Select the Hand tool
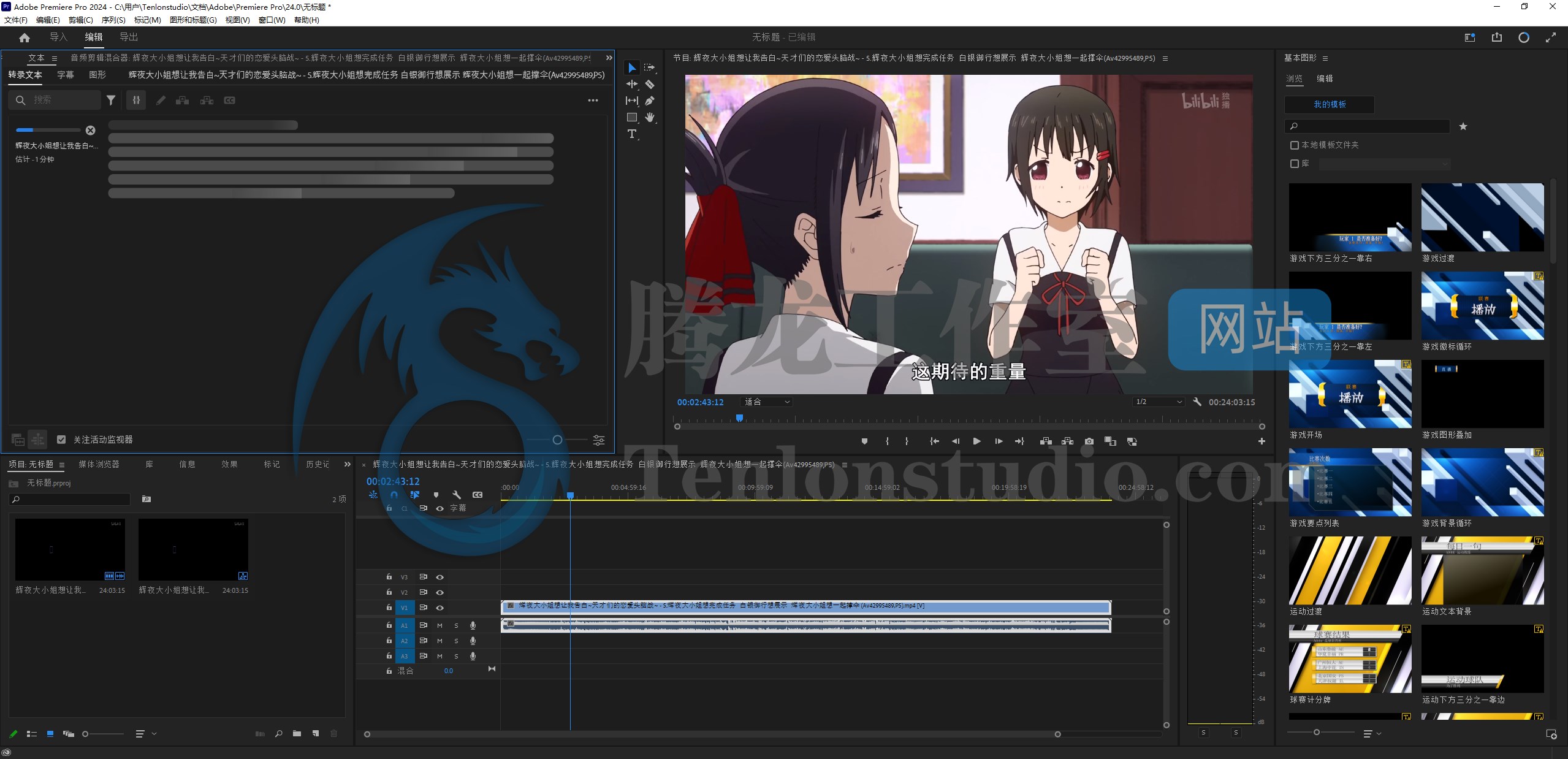This screenshot has height=759, width=1568. (x=650, y=117)
